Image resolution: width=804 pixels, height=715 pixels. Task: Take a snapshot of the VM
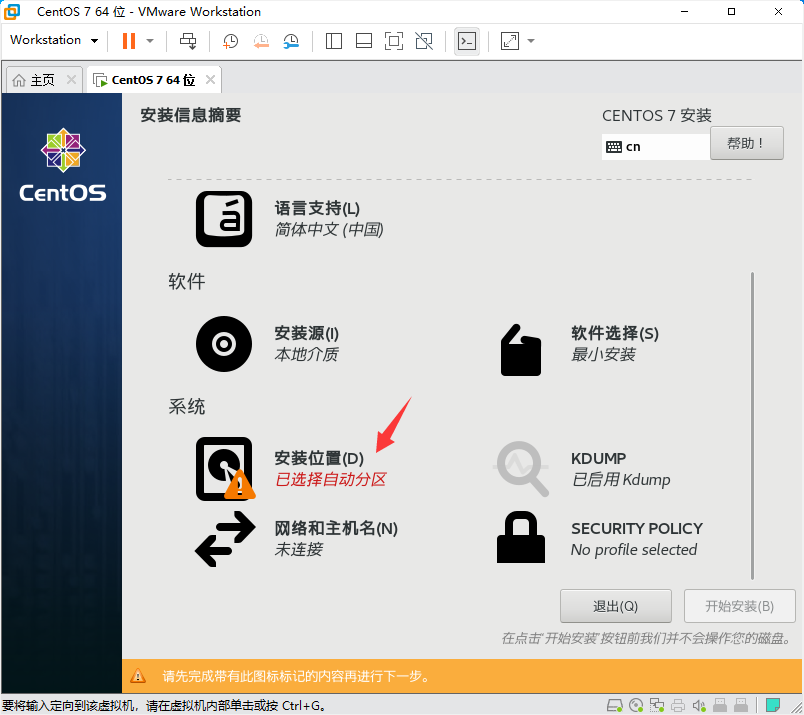point(230,41)
